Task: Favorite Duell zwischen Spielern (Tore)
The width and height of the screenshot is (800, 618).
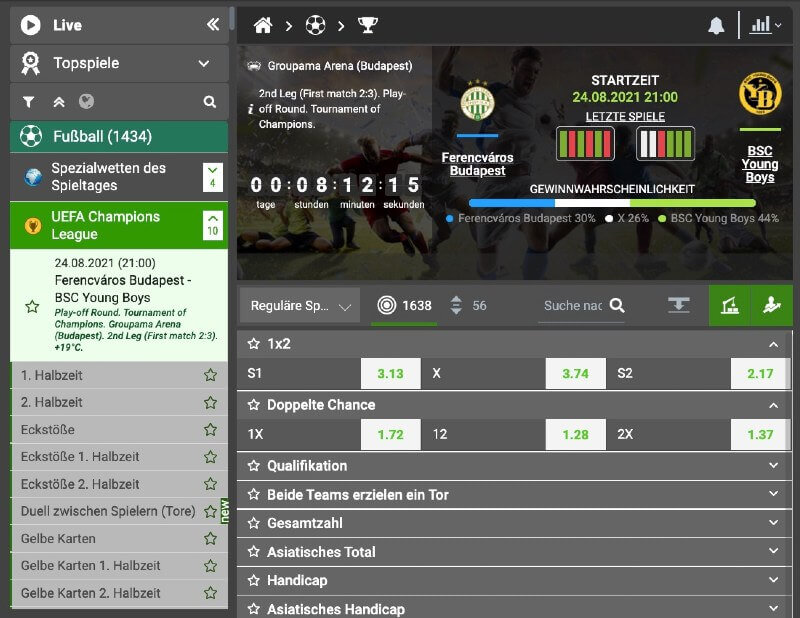Action: click(210, 511)
